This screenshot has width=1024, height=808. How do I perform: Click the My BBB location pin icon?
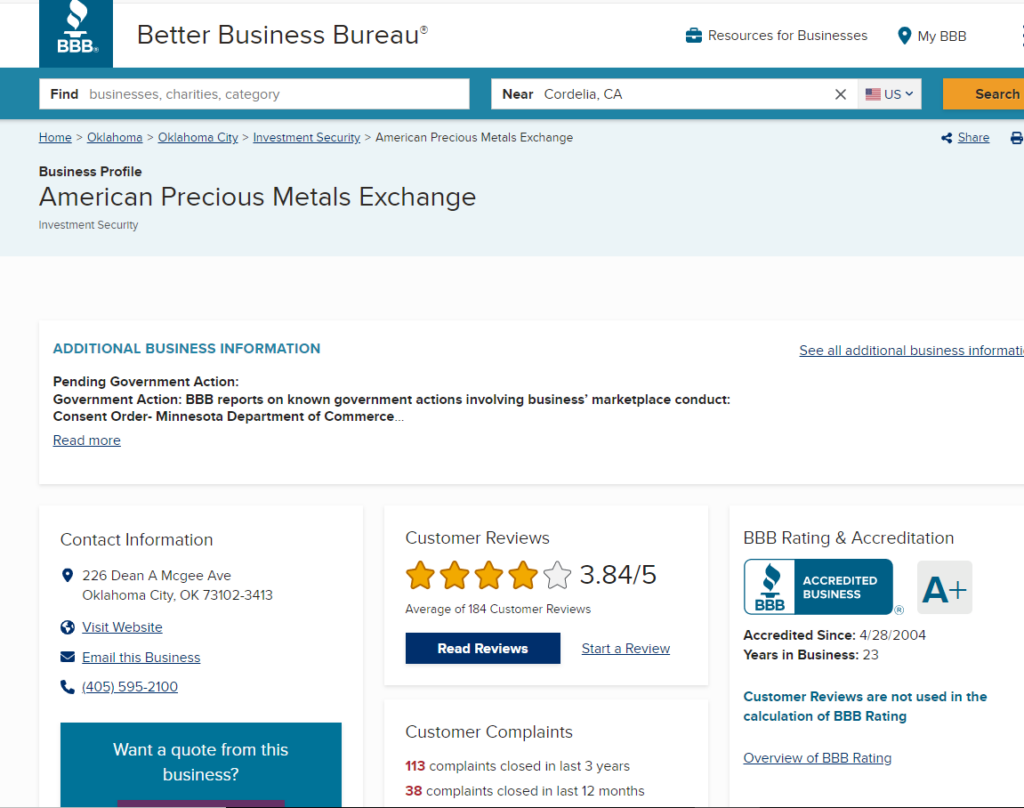coord(904,35)
